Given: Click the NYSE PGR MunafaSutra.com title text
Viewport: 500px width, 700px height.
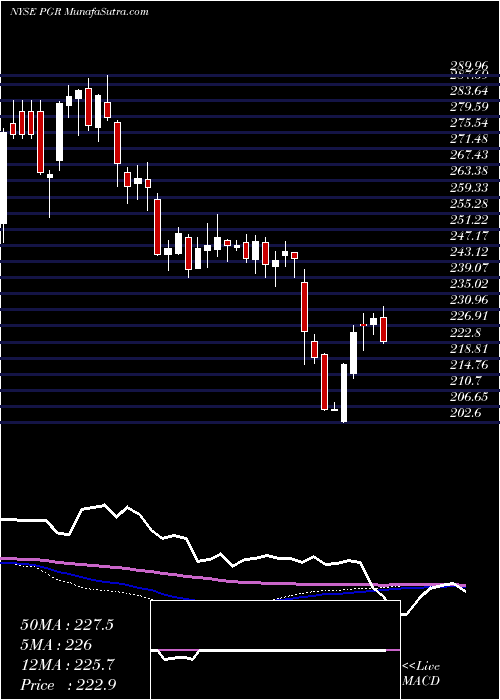Looking at the screenshot, I should [79, 12].
